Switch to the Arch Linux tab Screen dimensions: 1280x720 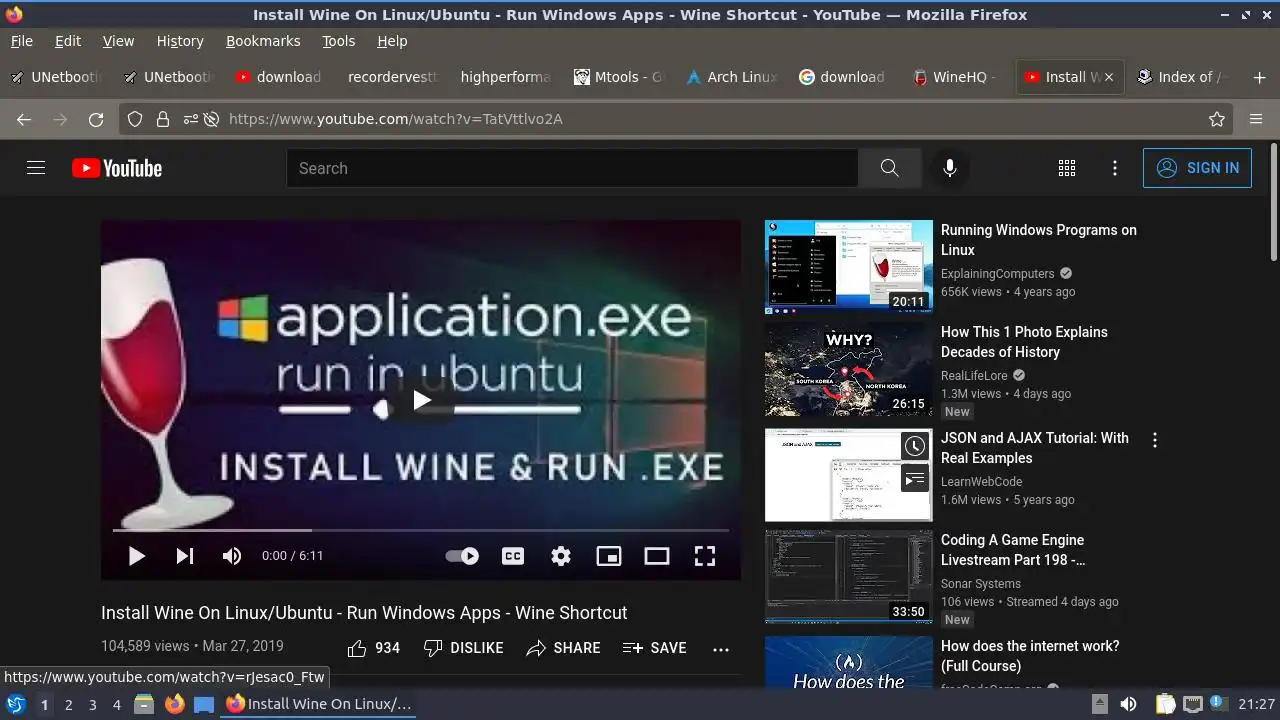click(x=732, y=77)
